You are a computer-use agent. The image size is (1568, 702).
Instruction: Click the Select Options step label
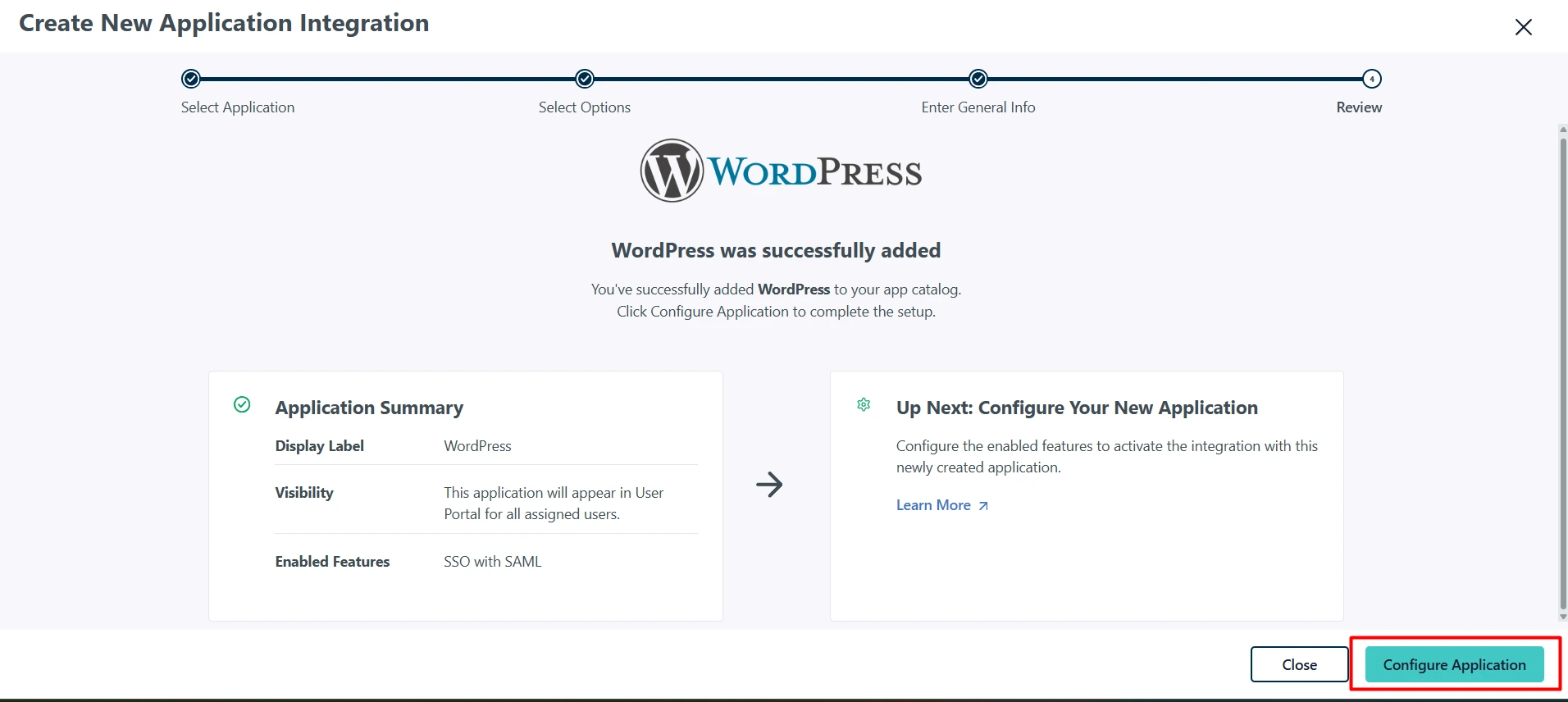[585, 107]
